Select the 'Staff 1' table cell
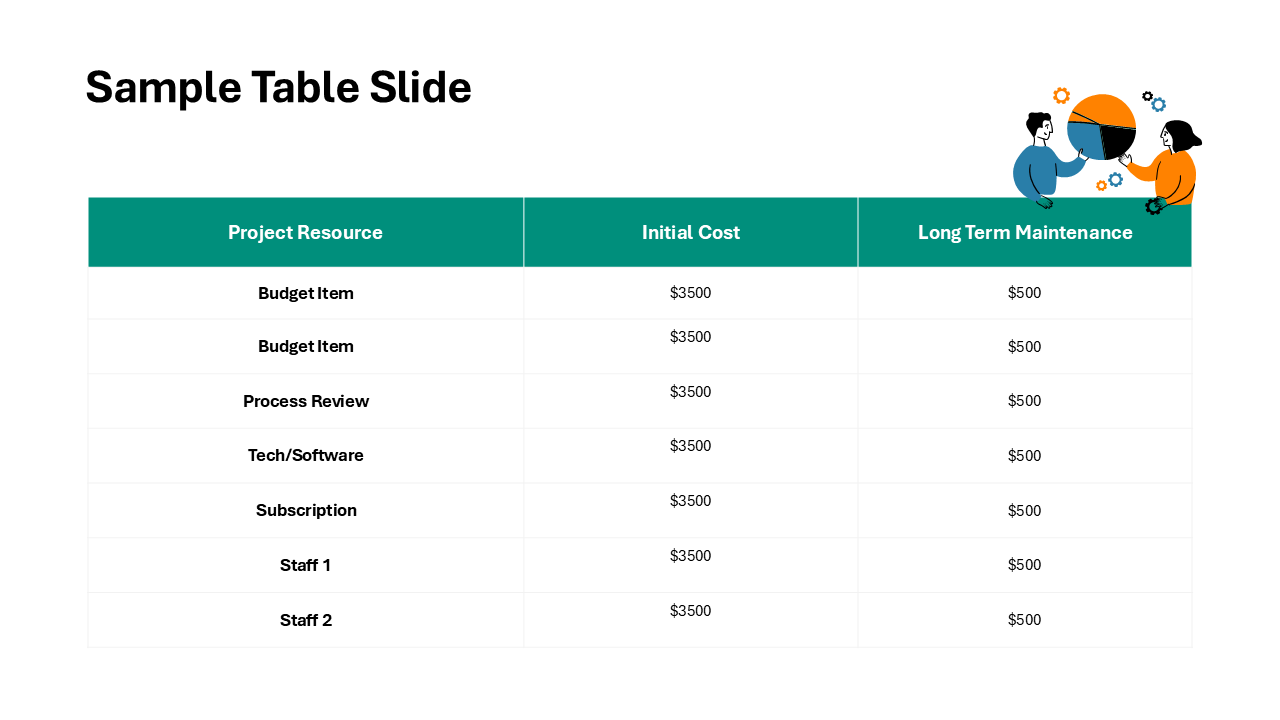Viewport: 1280px width, 720px height. (x=306, y=565)
